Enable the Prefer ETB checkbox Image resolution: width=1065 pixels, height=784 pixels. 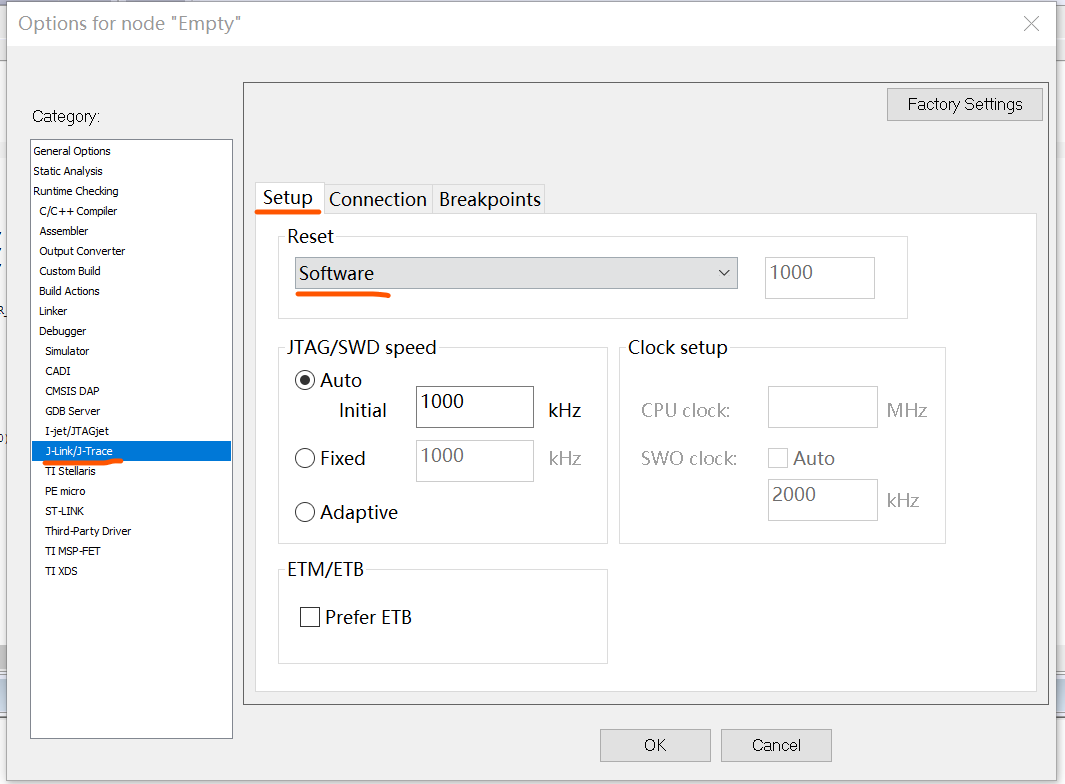tap(310, 617)
